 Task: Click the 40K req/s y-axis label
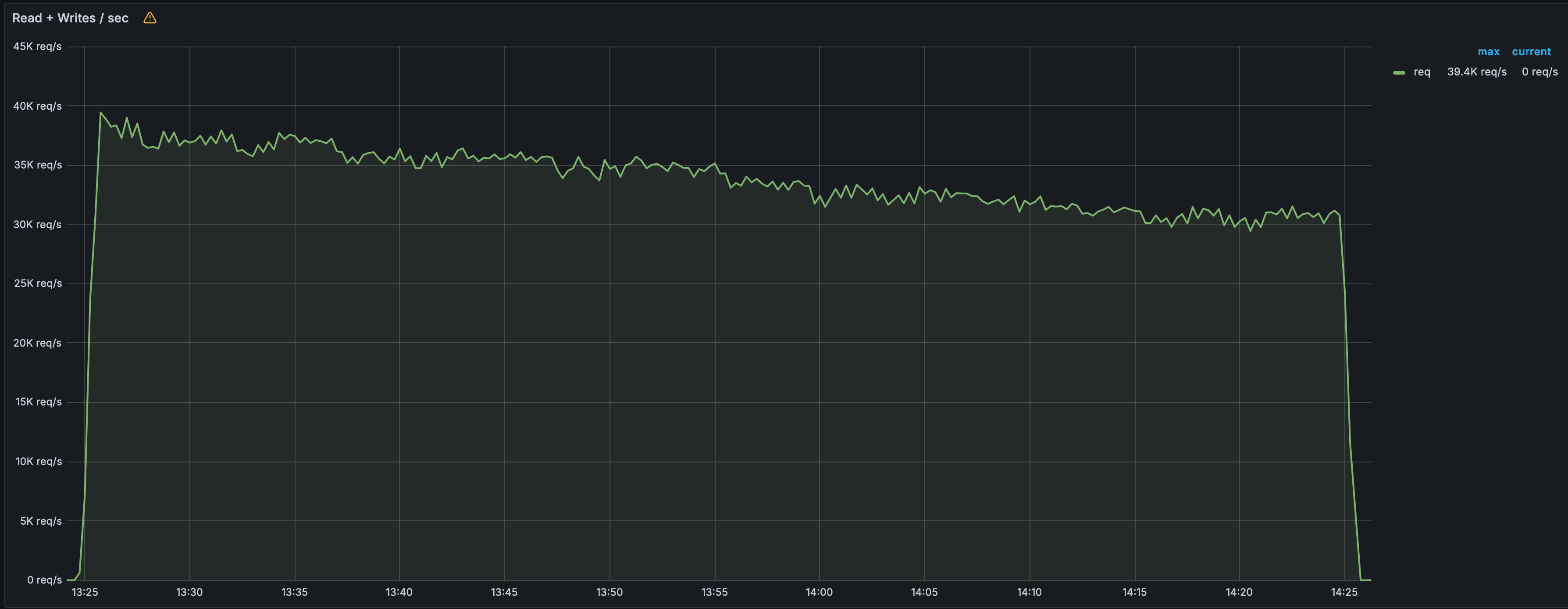37,106
